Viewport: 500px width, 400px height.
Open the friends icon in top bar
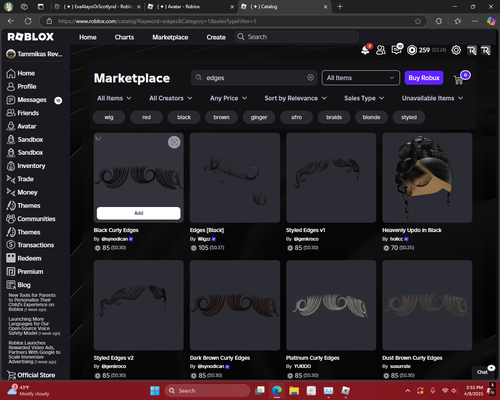381,50
